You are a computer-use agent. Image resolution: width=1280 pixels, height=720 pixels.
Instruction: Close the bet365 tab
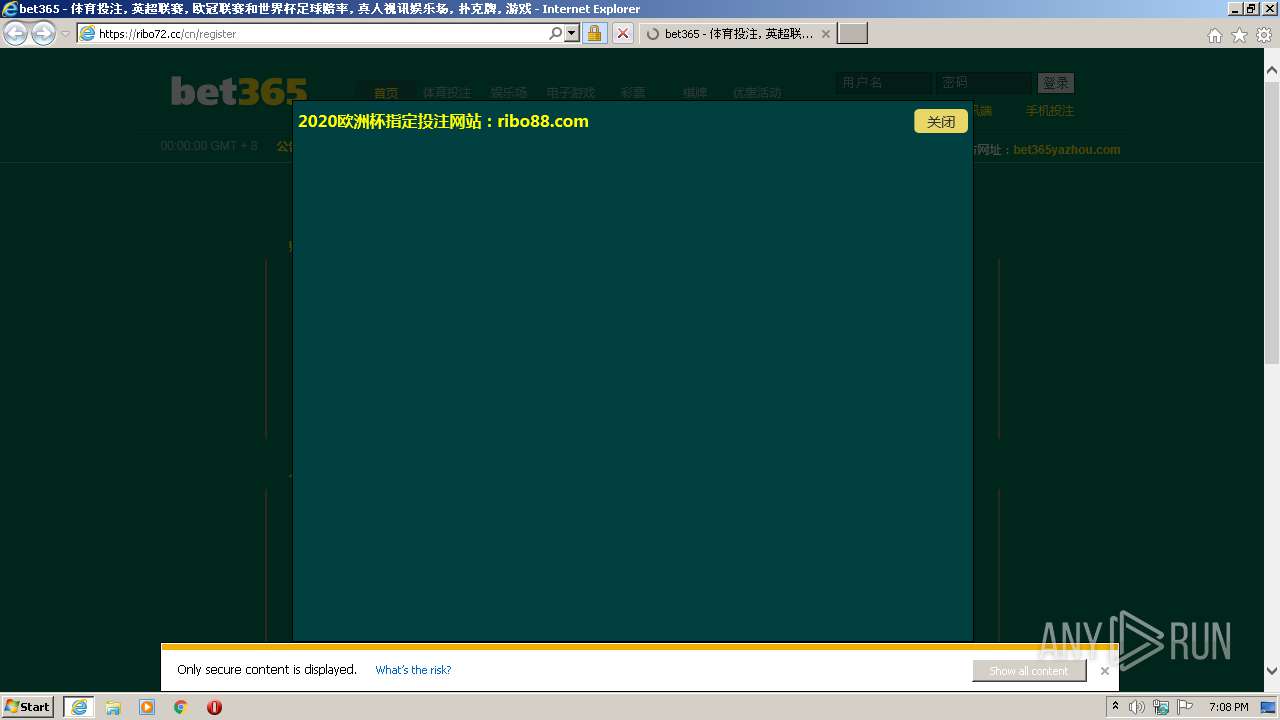[825, 33]
